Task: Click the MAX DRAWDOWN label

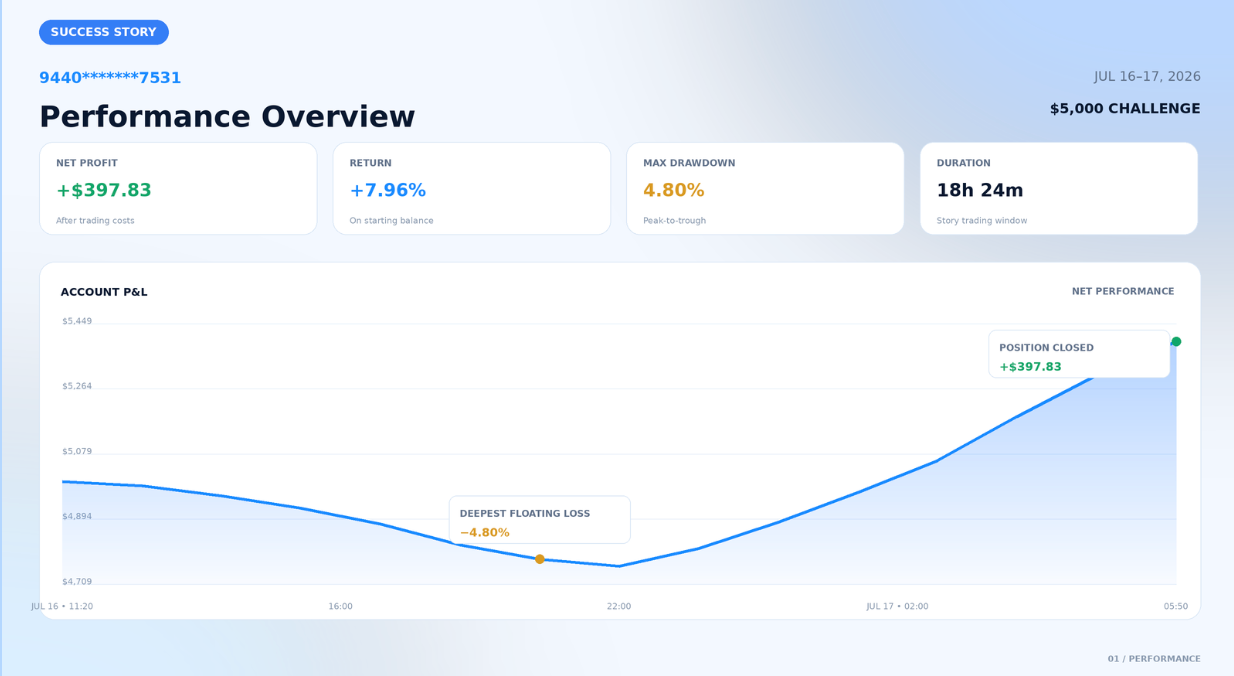Action: pyautogui.click(x=689, y=163)
